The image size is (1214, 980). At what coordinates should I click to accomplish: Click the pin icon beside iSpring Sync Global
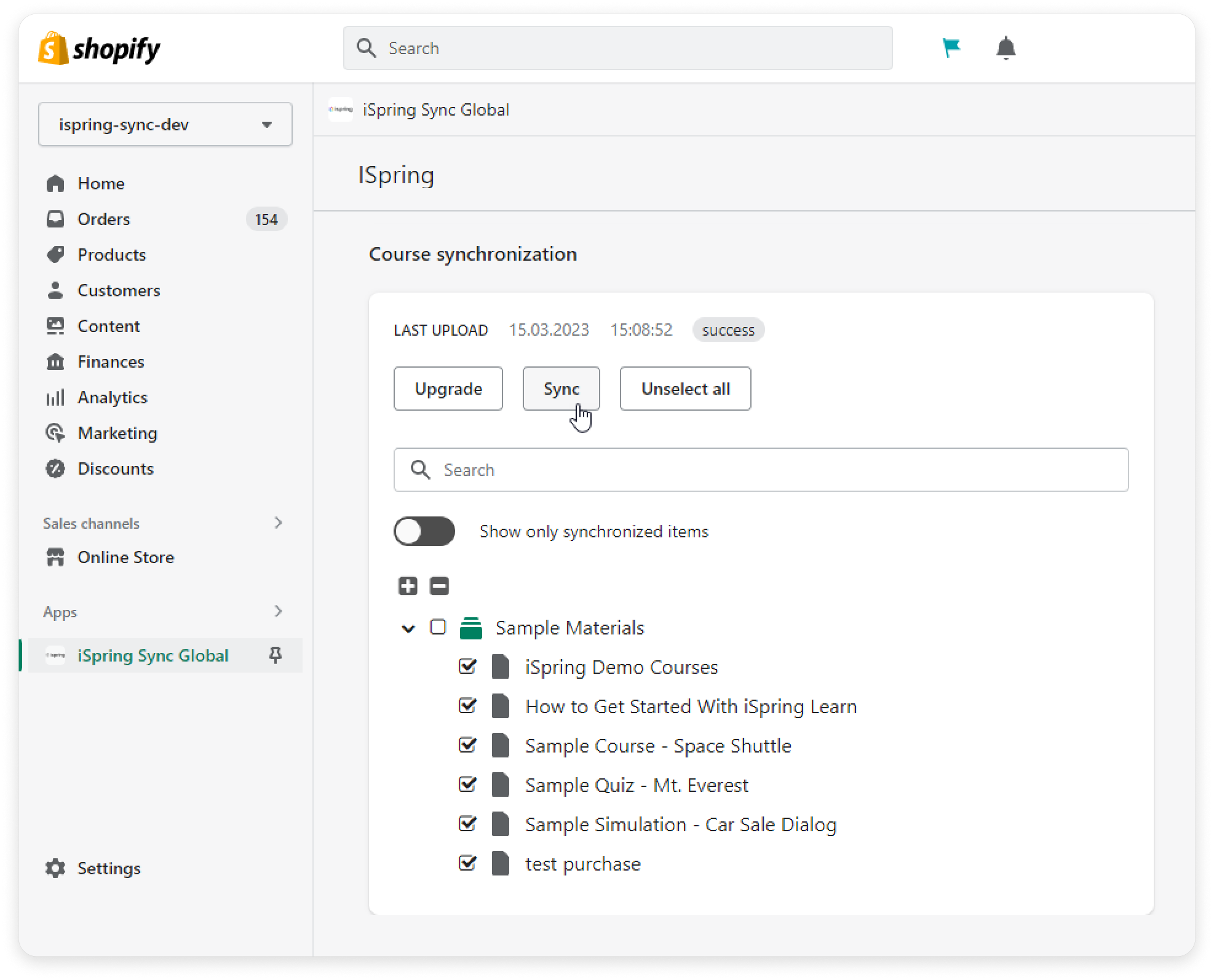[x=276, y=655]
